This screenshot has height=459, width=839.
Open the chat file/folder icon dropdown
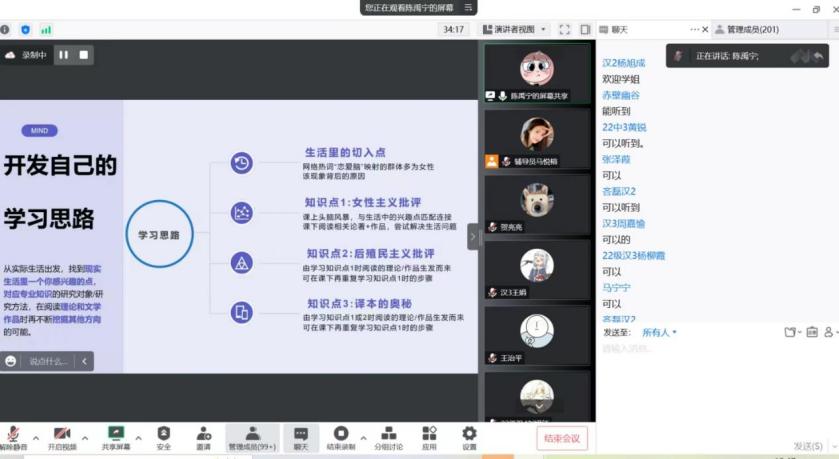pyautogui.click(x=792, y=332)
